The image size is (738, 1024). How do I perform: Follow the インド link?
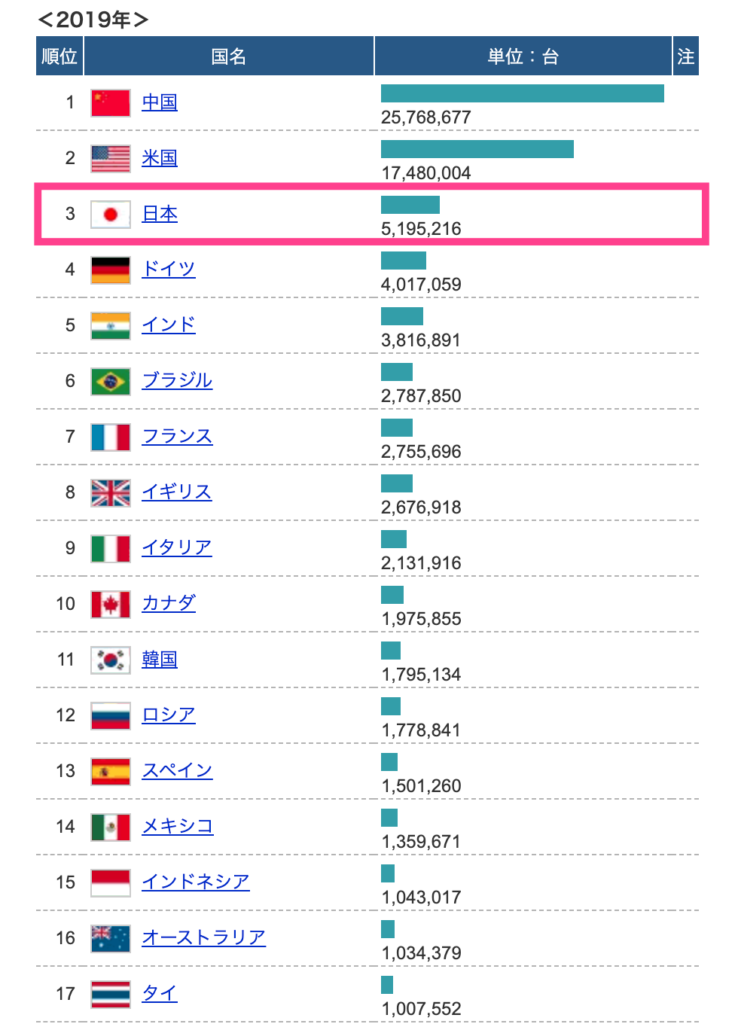(169, 325)
